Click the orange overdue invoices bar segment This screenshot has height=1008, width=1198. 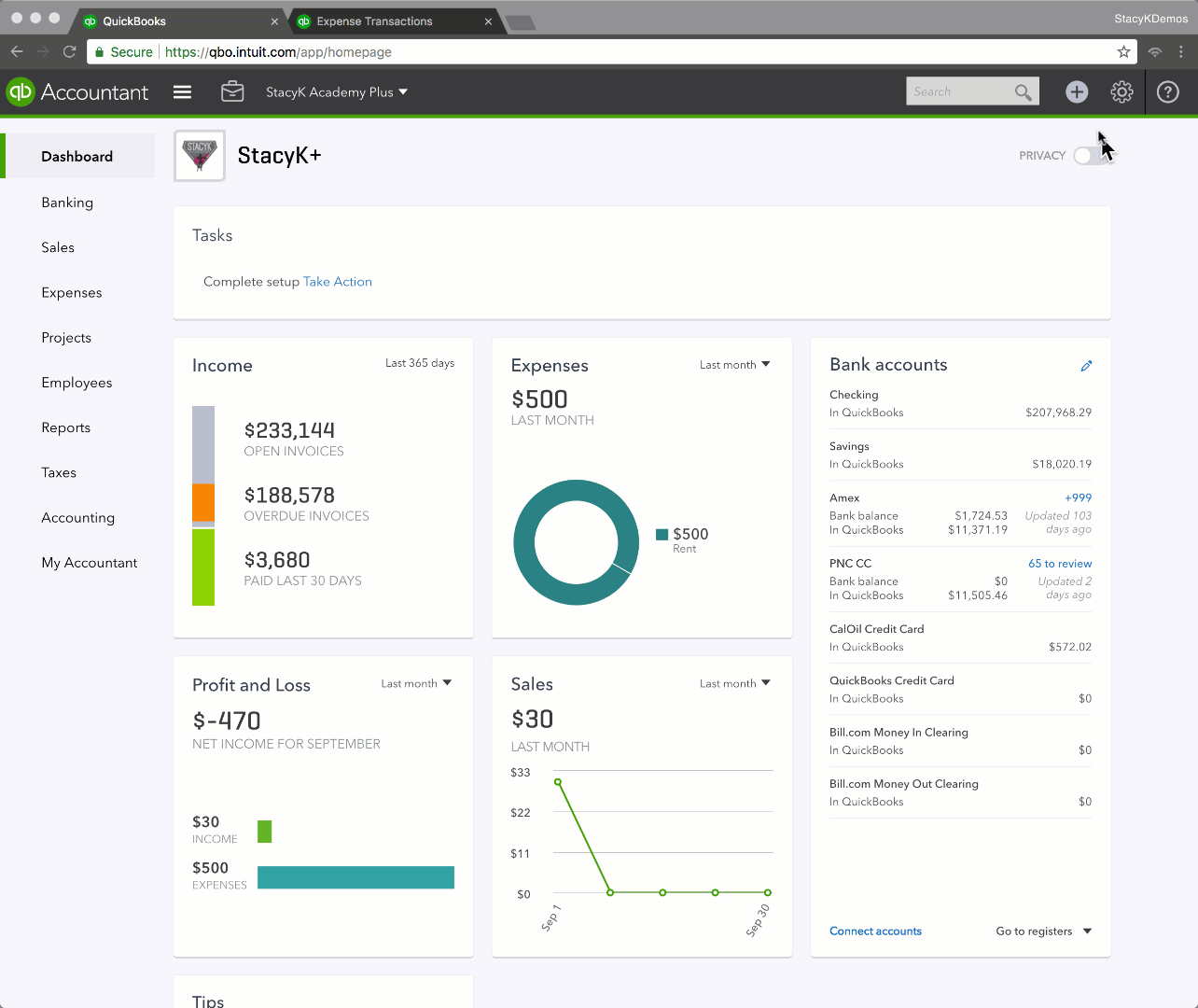(203, 502)
